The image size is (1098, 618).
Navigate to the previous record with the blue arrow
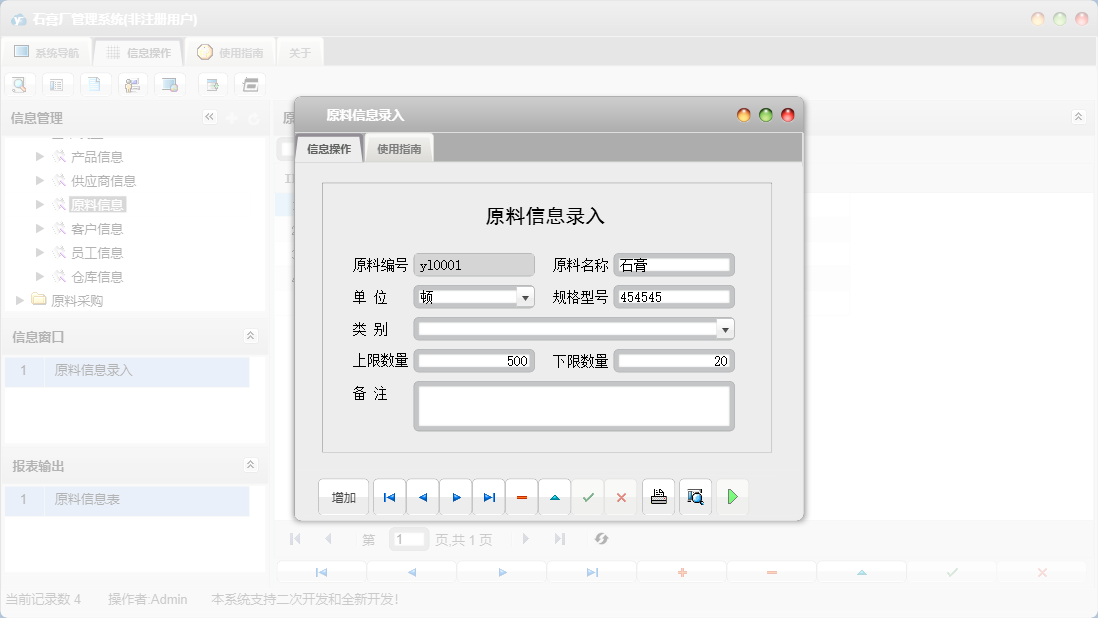pyautogui.click(x=421, y=497)
